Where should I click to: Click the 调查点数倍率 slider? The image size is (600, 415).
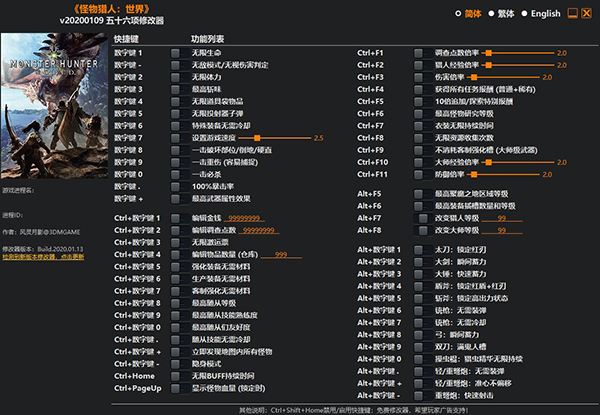518,52
